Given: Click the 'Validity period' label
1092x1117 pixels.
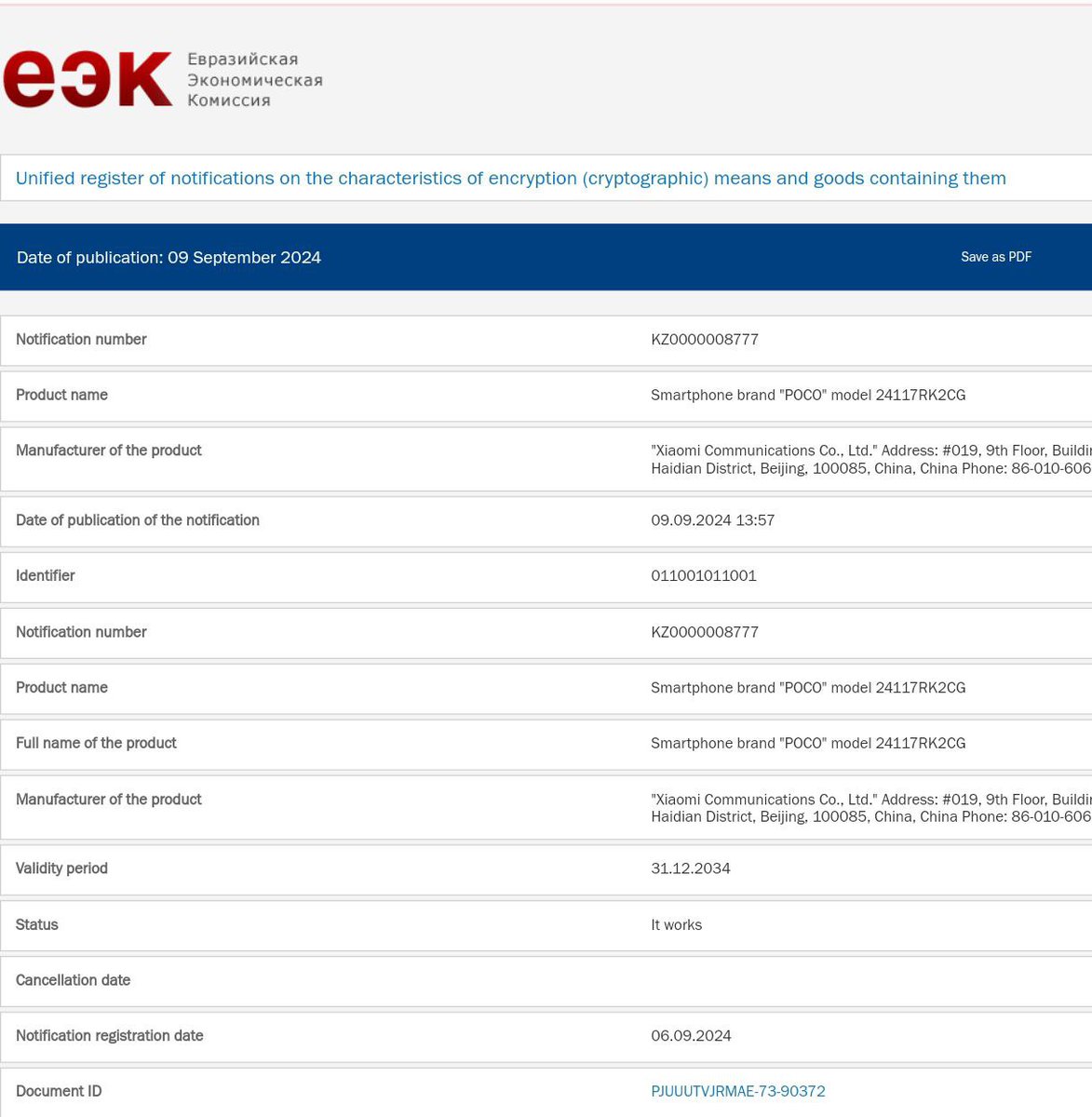Looking at the screenshot, I should tap(61, 868).
